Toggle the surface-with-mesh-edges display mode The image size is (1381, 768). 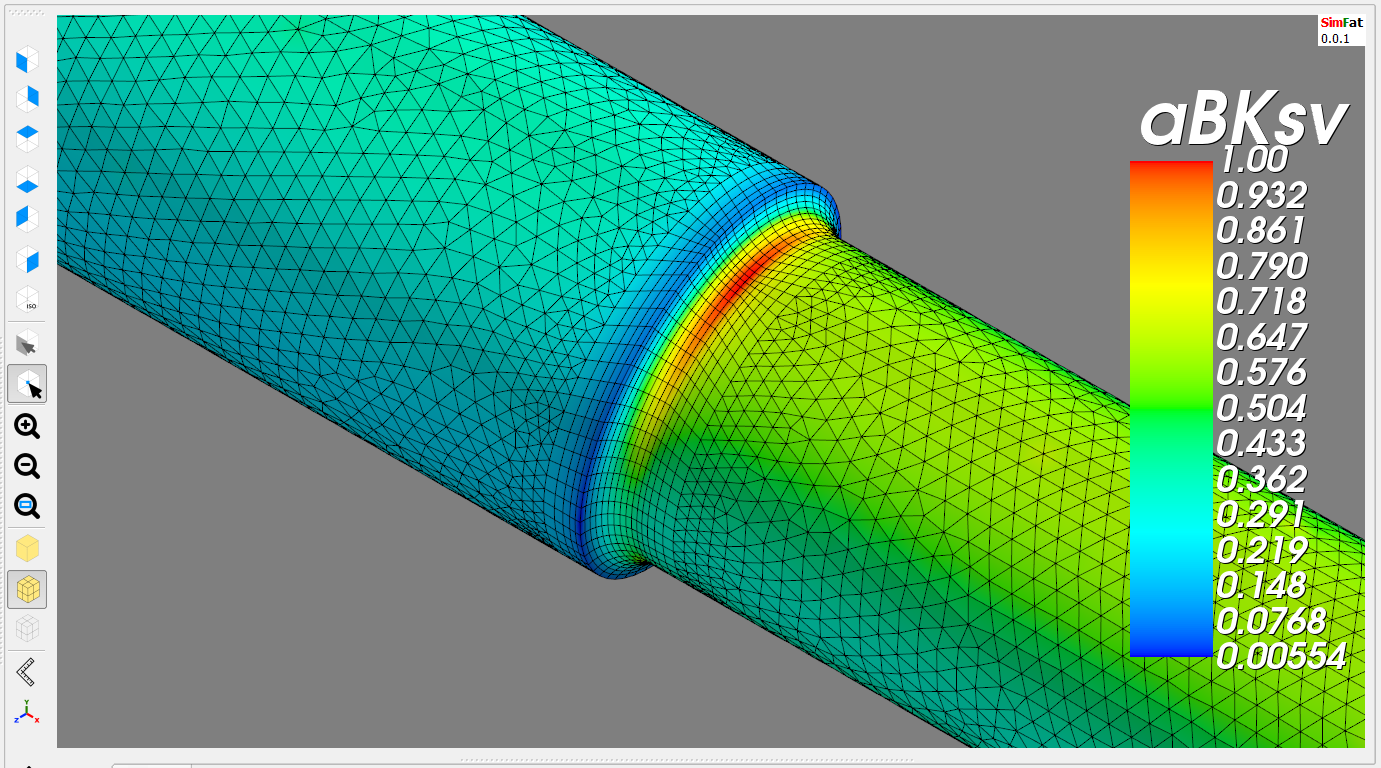[27, 589]
